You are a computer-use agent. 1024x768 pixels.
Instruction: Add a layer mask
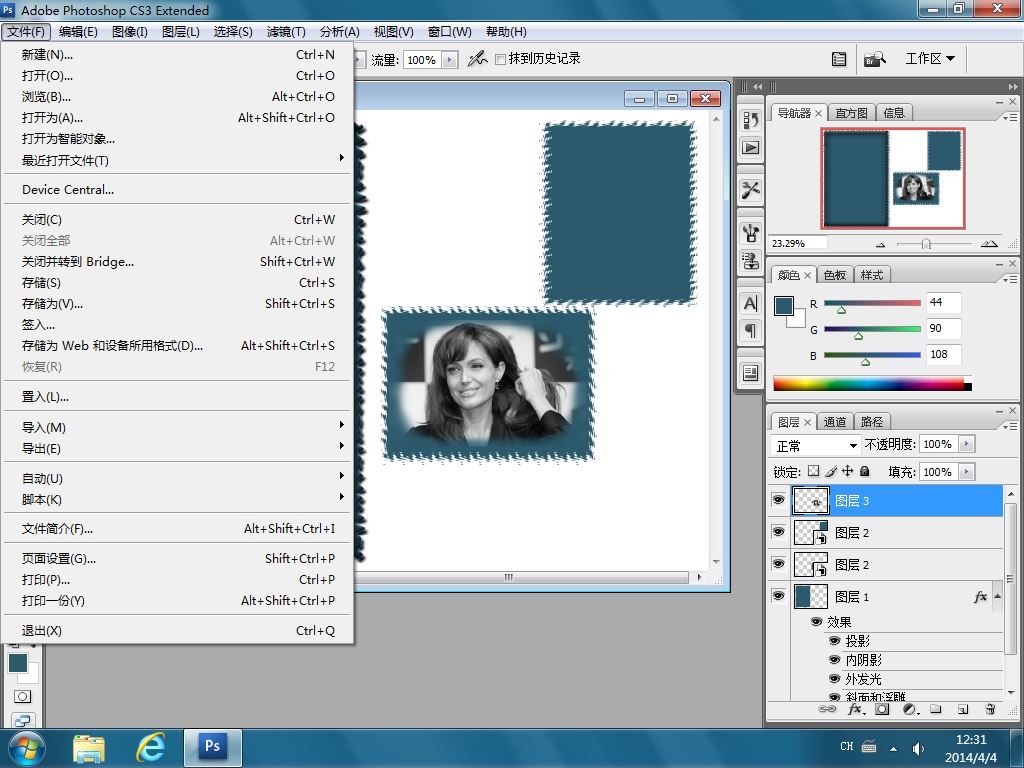coord(882,709)
